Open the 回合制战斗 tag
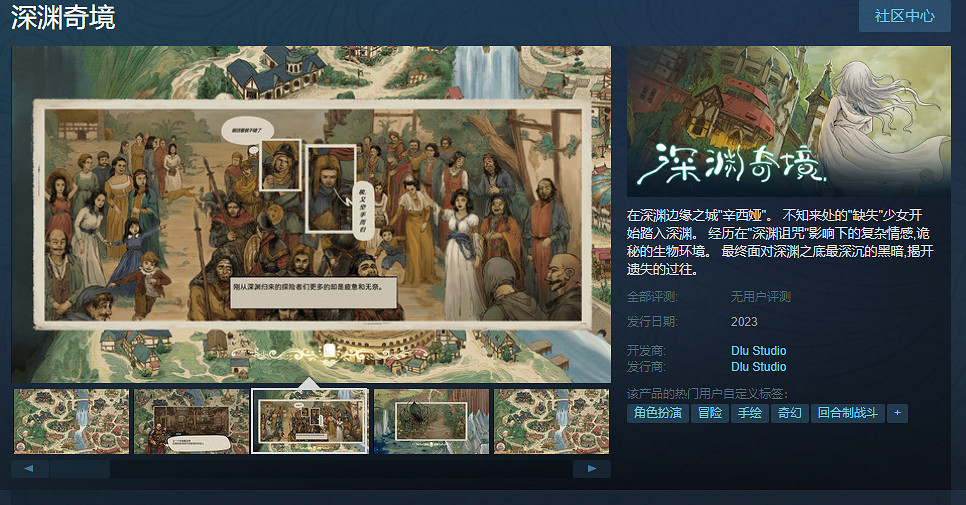Viewport: 966px width, 505px height. 847,413
